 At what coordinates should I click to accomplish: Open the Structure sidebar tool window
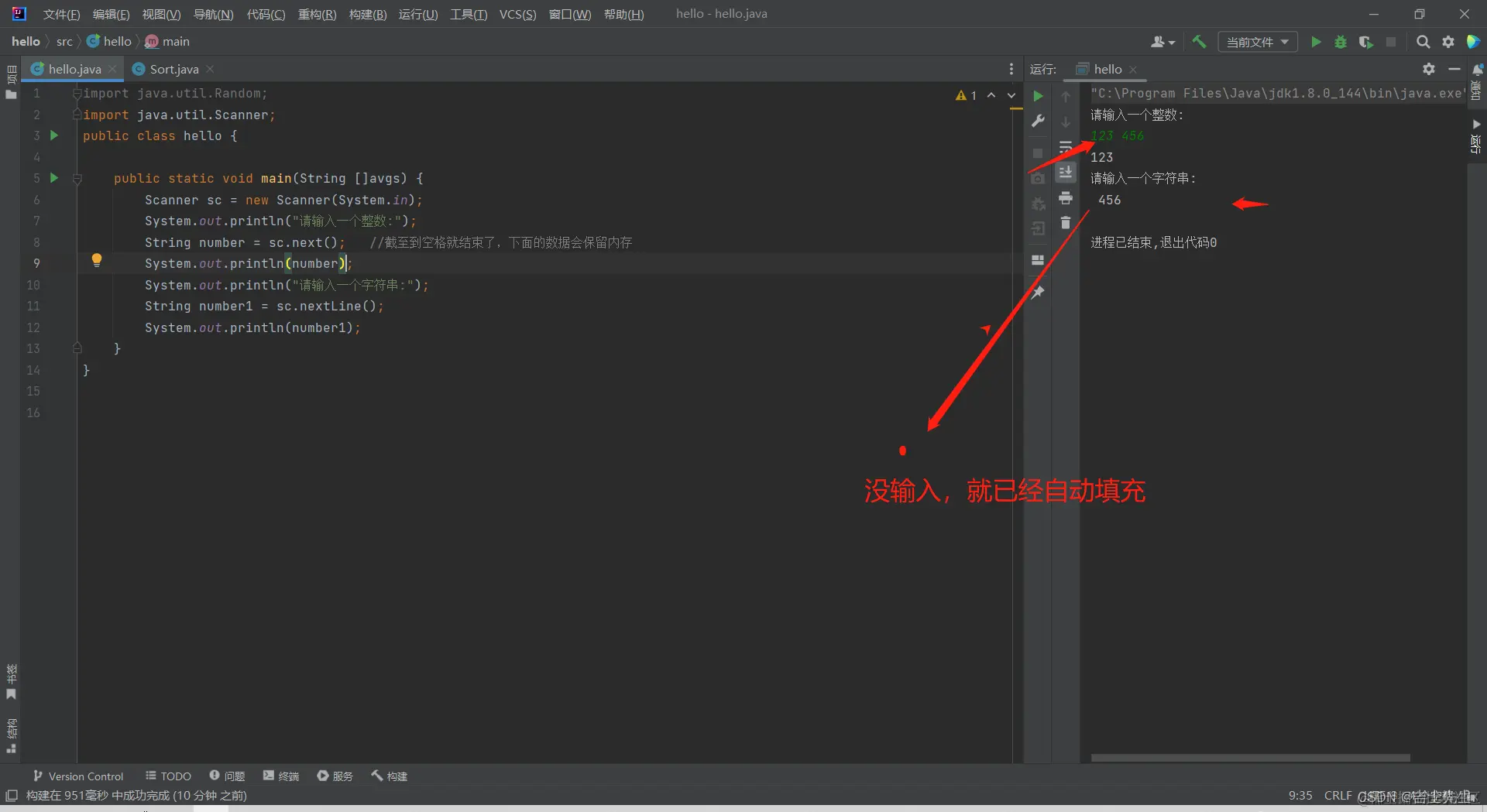pyautogui.click(x=11, y=736)
